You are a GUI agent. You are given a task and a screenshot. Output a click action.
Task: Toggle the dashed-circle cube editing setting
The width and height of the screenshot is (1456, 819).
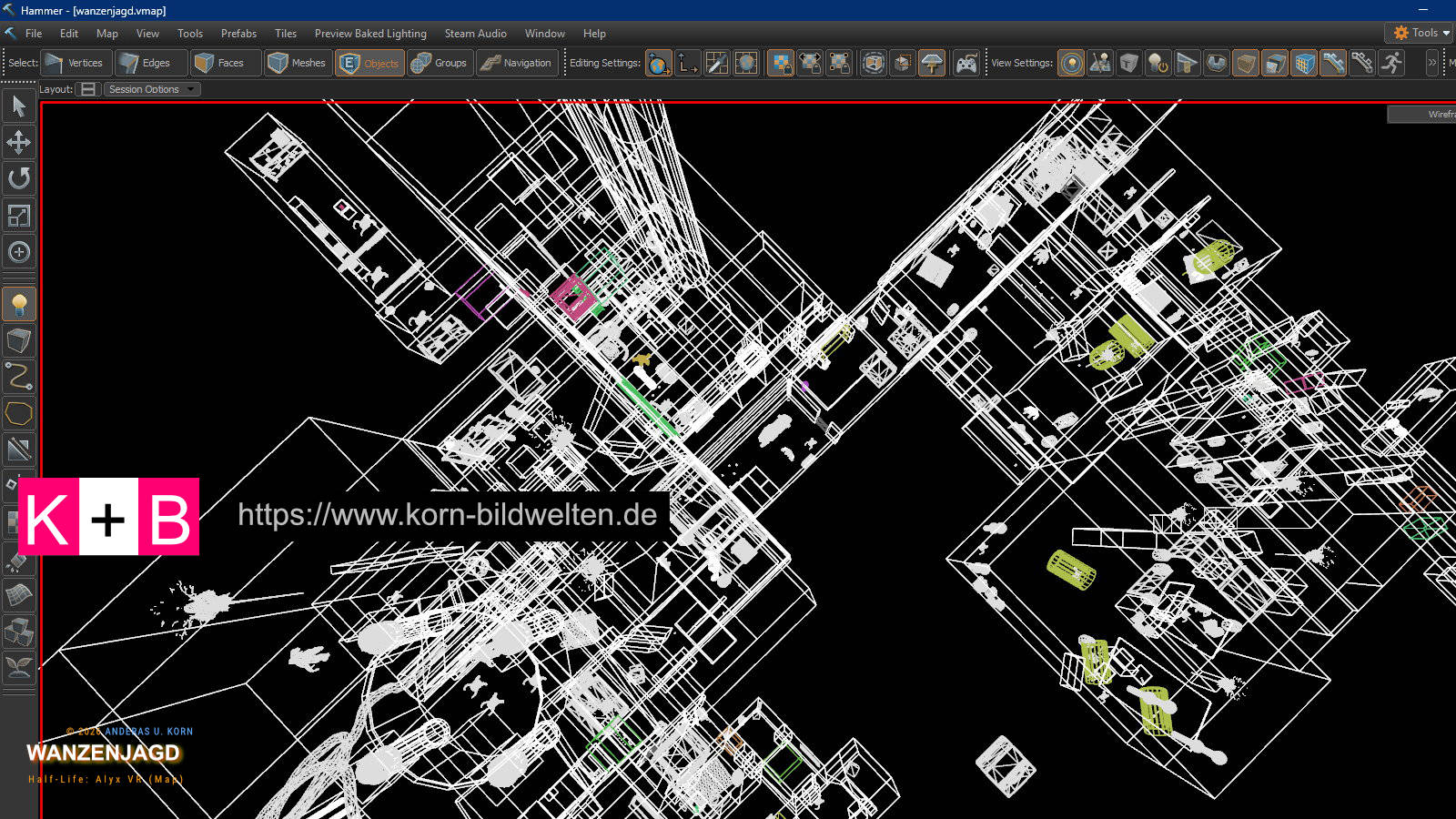874,63
